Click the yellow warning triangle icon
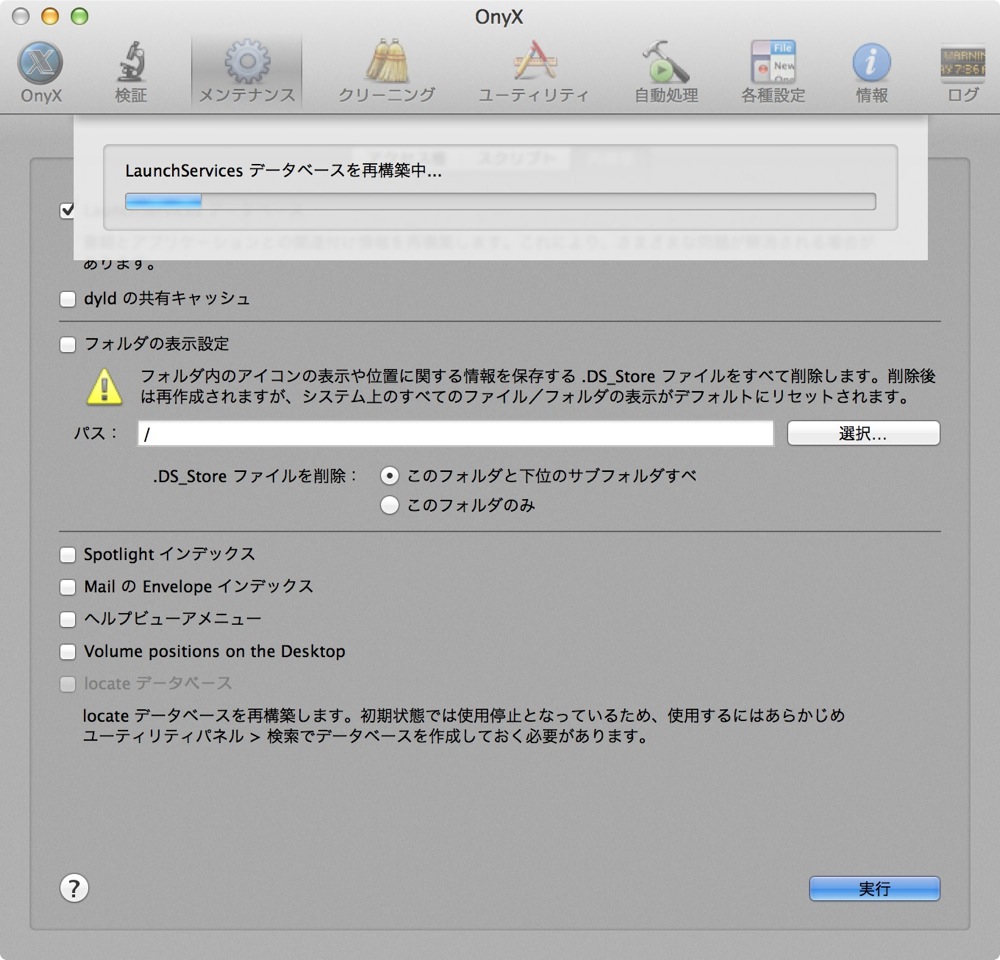 [x=104, y=387]
